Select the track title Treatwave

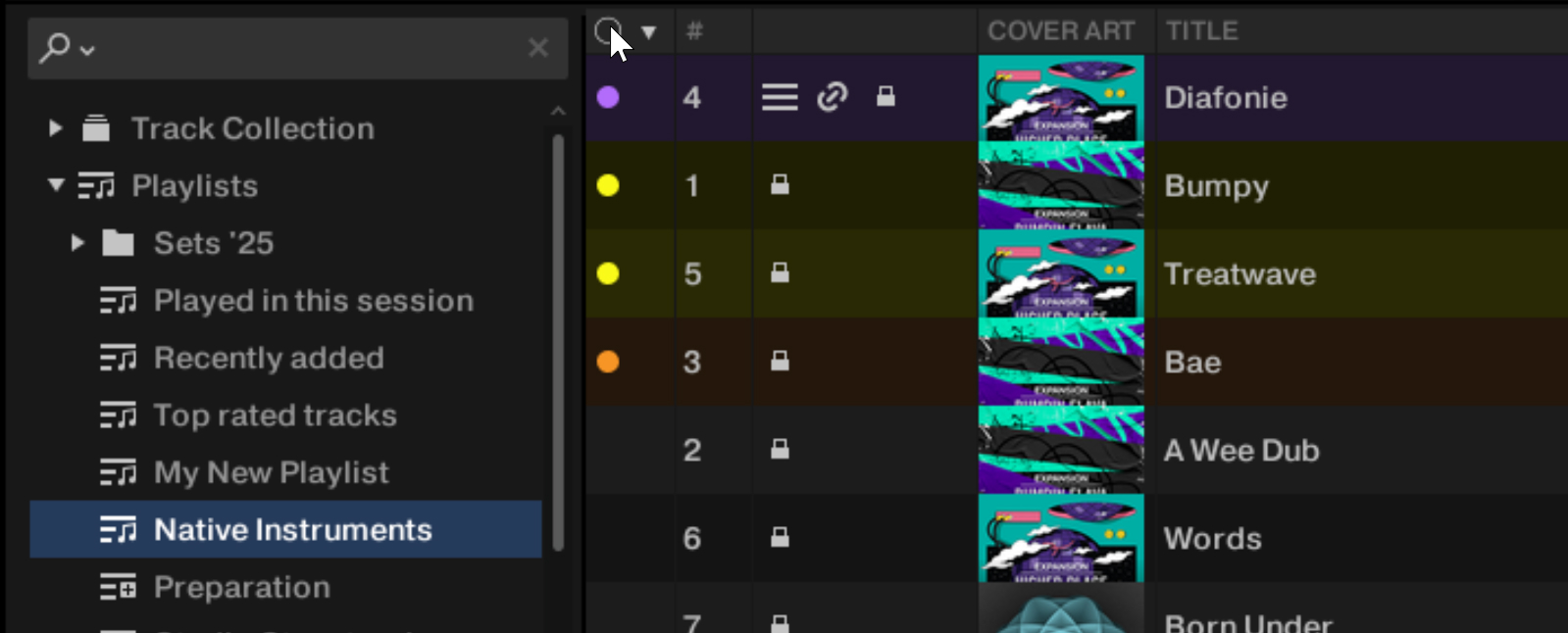click(x=1239, y=274)
